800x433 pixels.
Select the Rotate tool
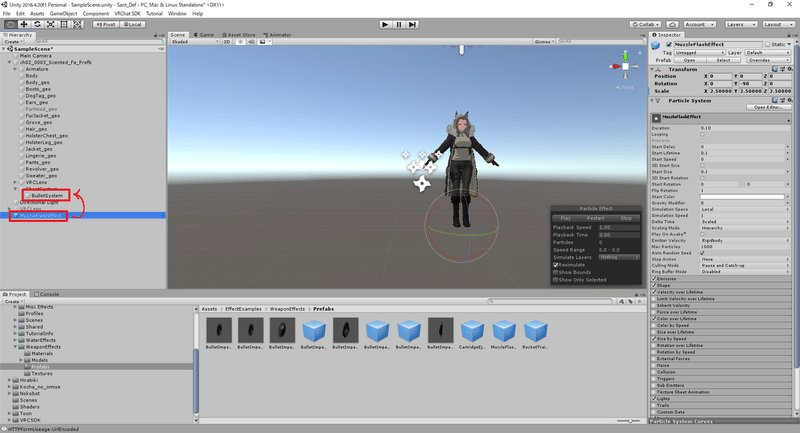pos(37,24)
